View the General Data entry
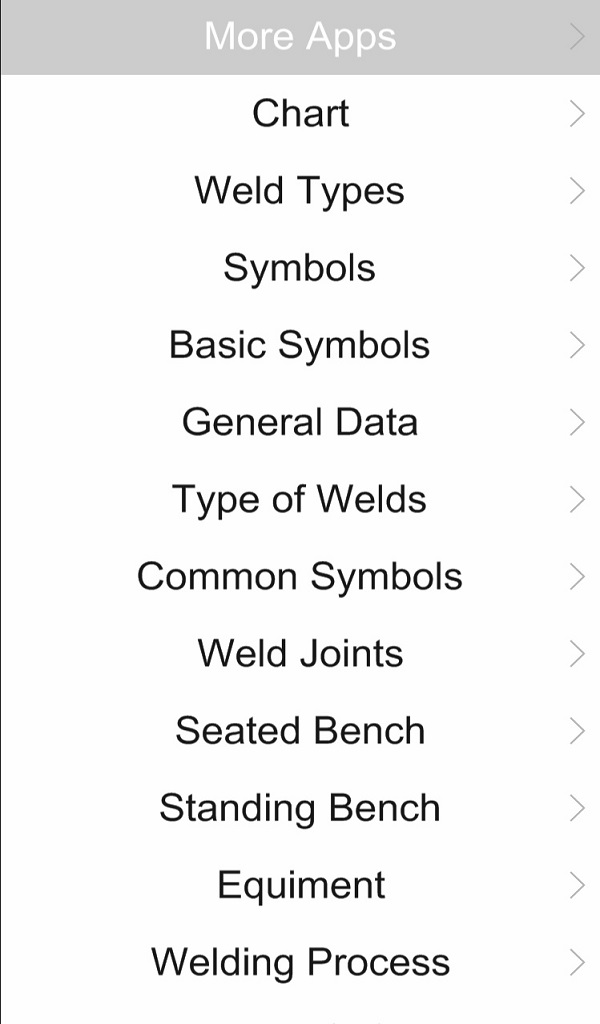600x1024 pixels. [x=300, y=422]
